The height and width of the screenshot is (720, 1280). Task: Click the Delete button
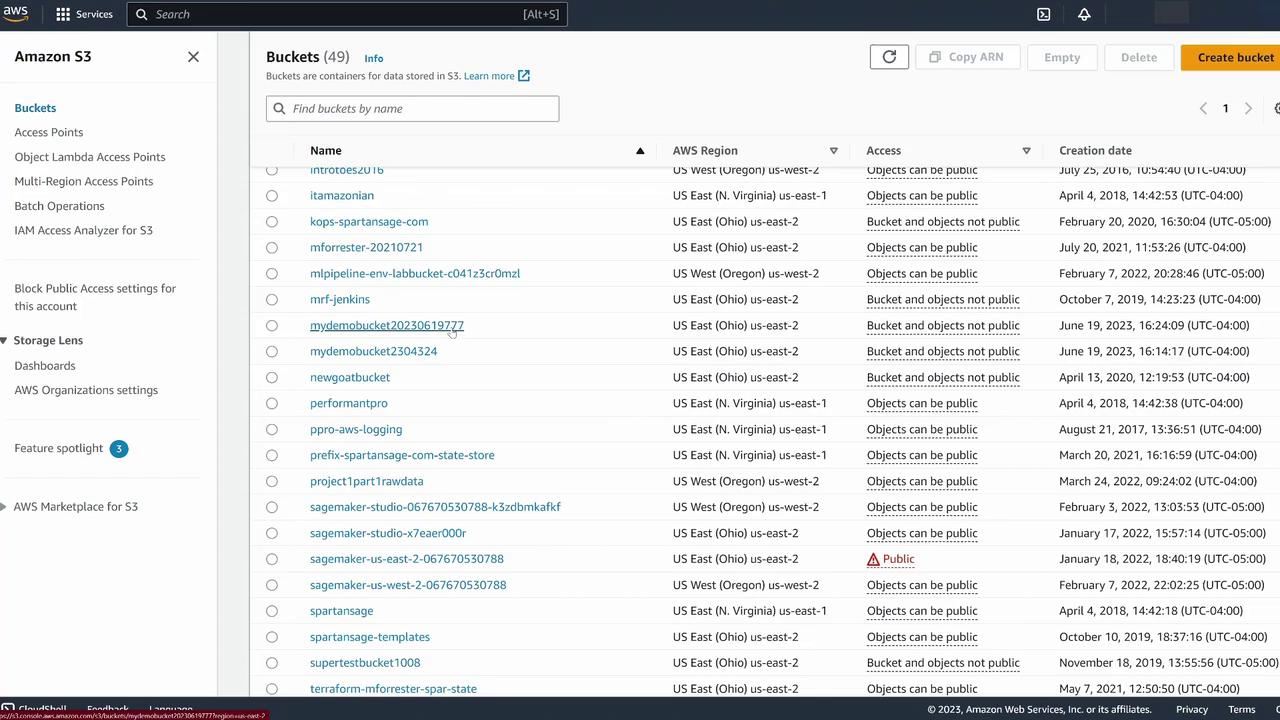tap(1139, 57)
